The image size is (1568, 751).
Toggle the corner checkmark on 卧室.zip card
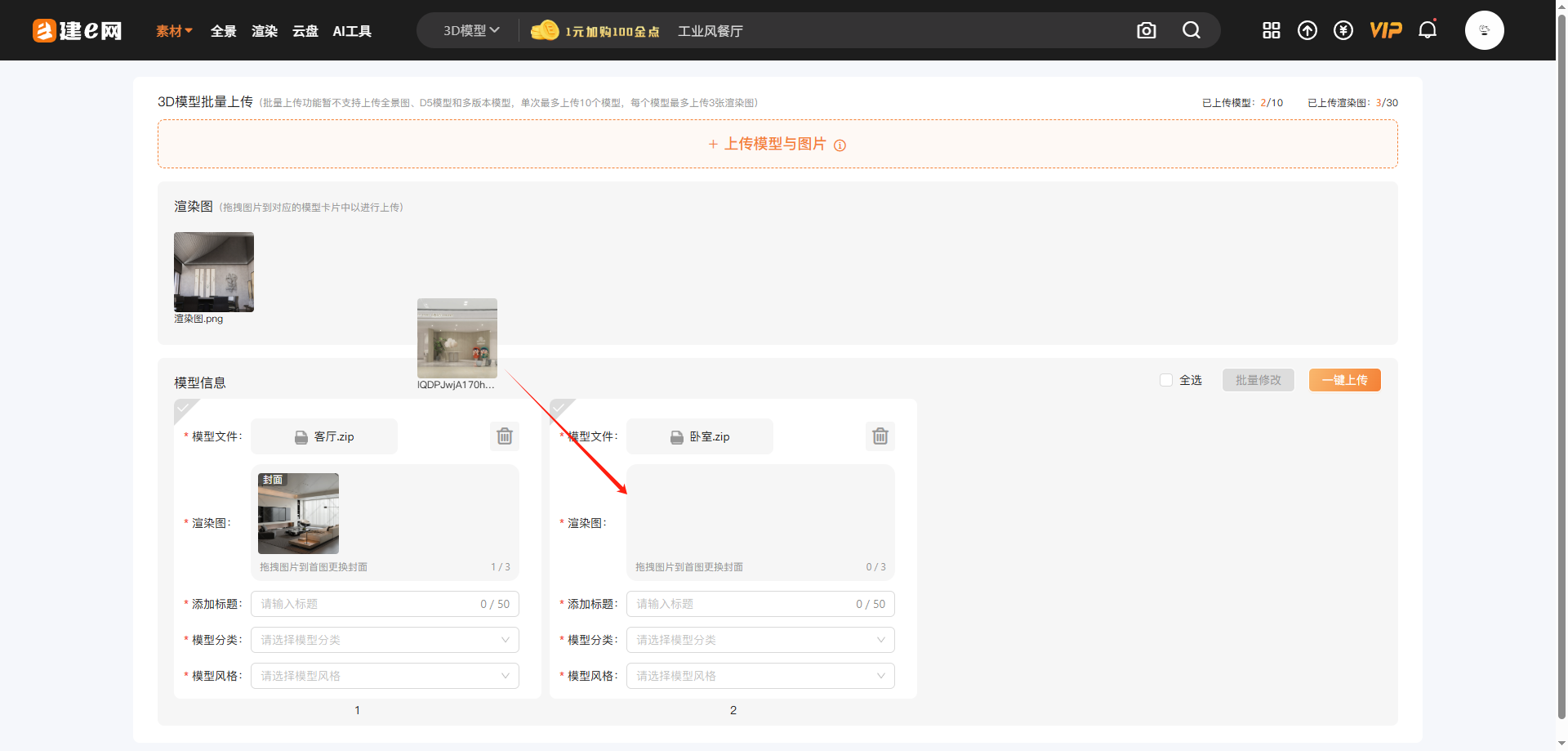[559, 408]
